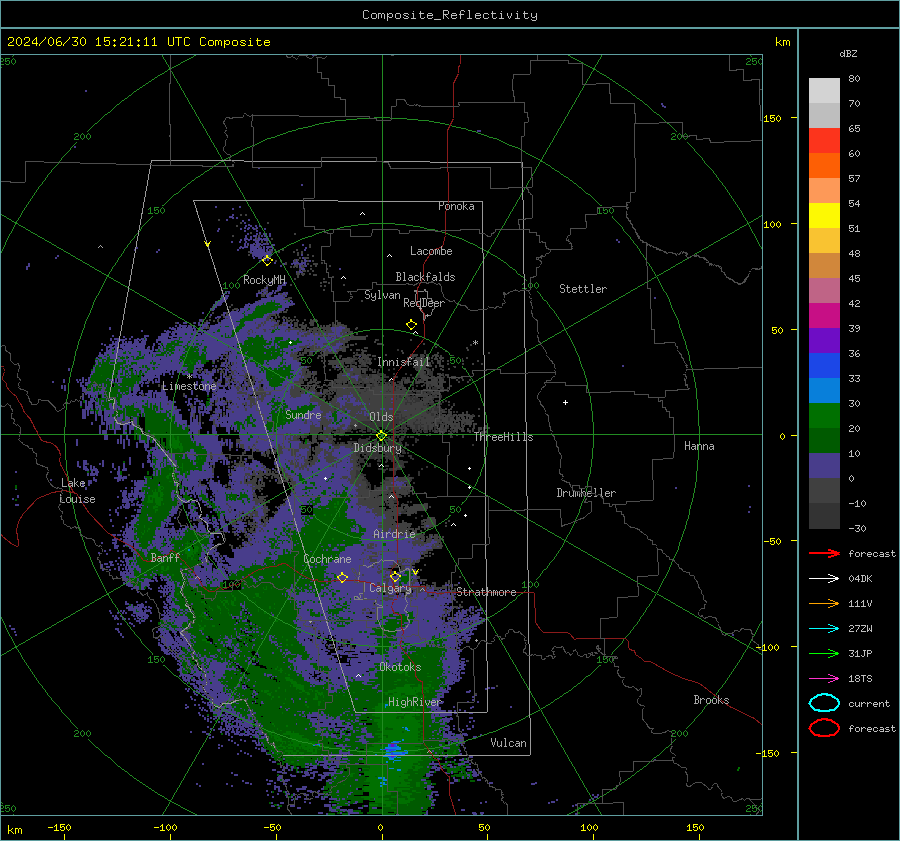The width and height of the screenshot is (900, 841).
Task: Click the Sundre label
Action: point(303,415)
